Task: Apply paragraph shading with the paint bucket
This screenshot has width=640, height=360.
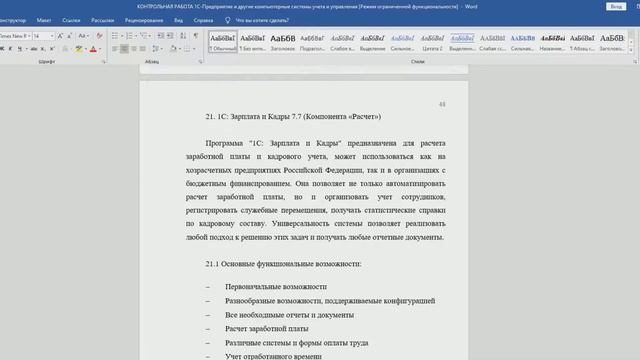Action: (x=173, y=49)
